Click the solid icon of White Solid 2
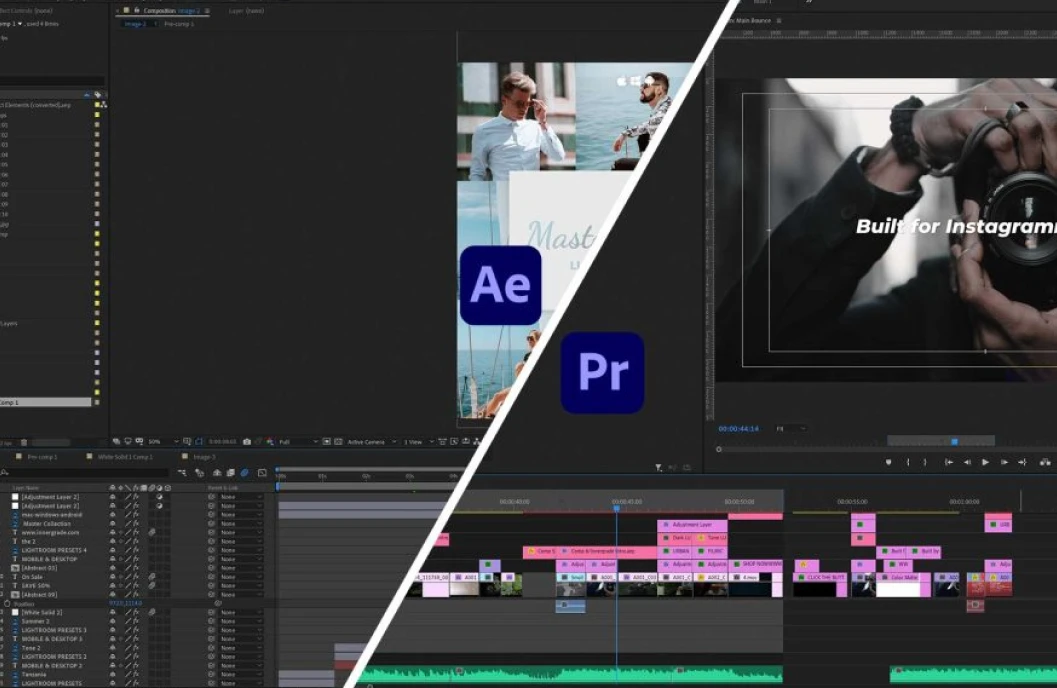This screenshot has width=1057, height=688. 15,613
